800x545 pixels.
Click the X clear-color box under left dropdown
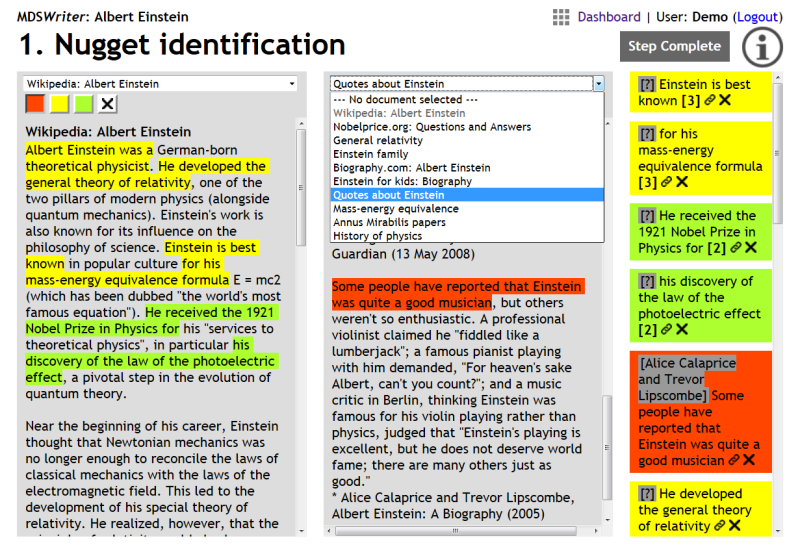tap(107, 104)
